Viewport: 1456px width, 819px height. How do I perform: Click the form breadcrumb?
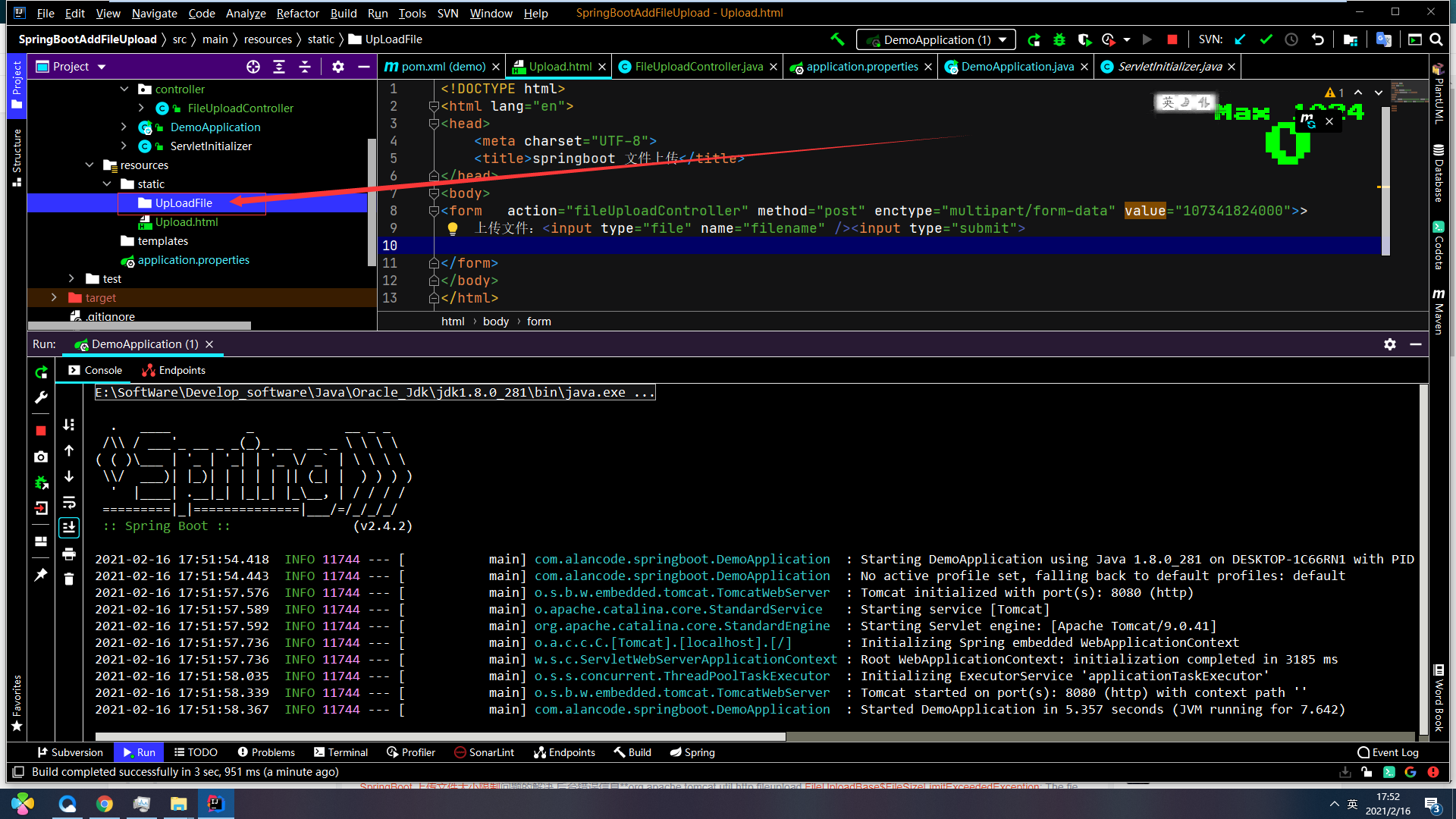point(539,322)
